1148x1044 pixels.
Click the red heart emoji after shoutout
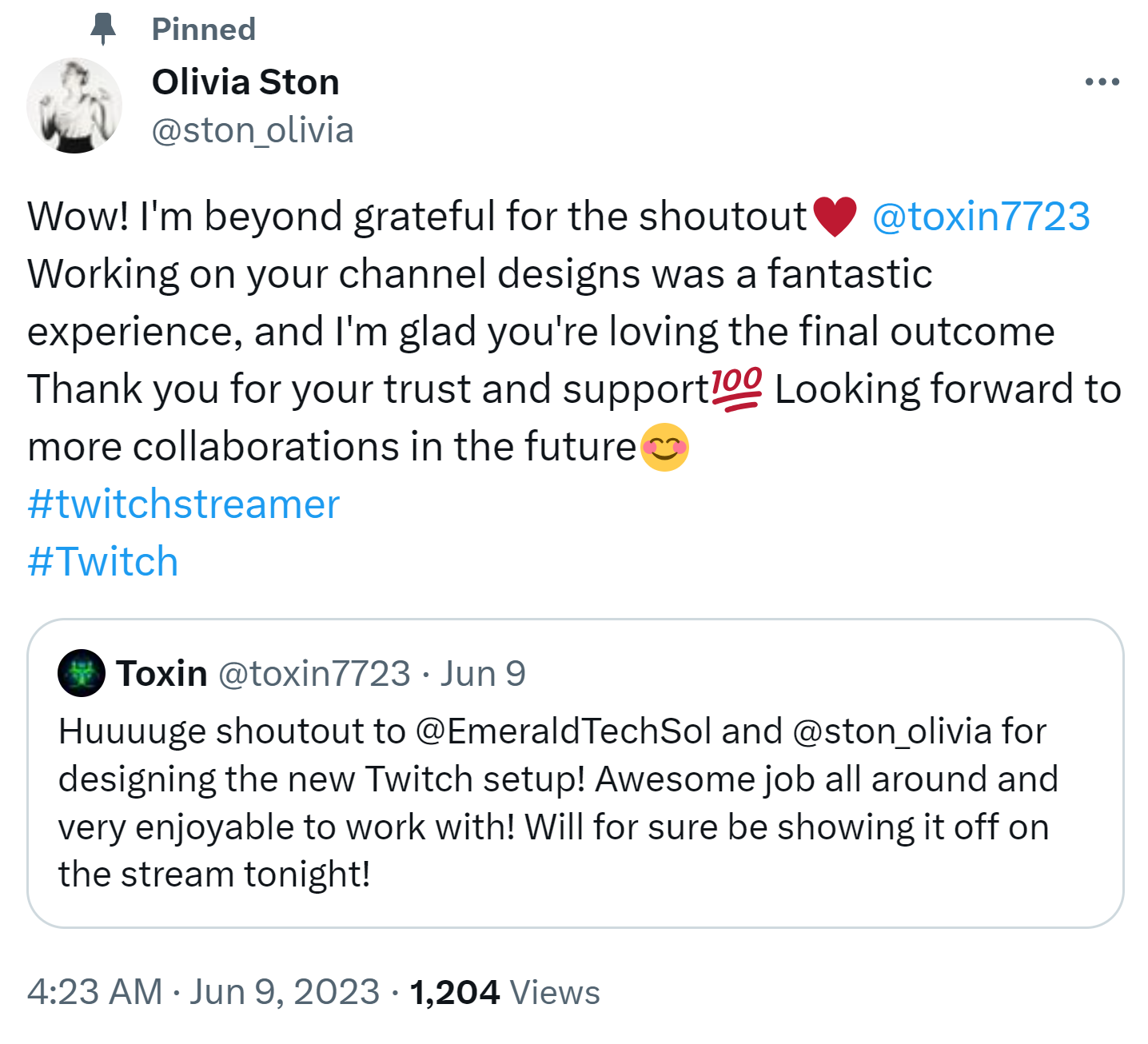pos(834,217)
